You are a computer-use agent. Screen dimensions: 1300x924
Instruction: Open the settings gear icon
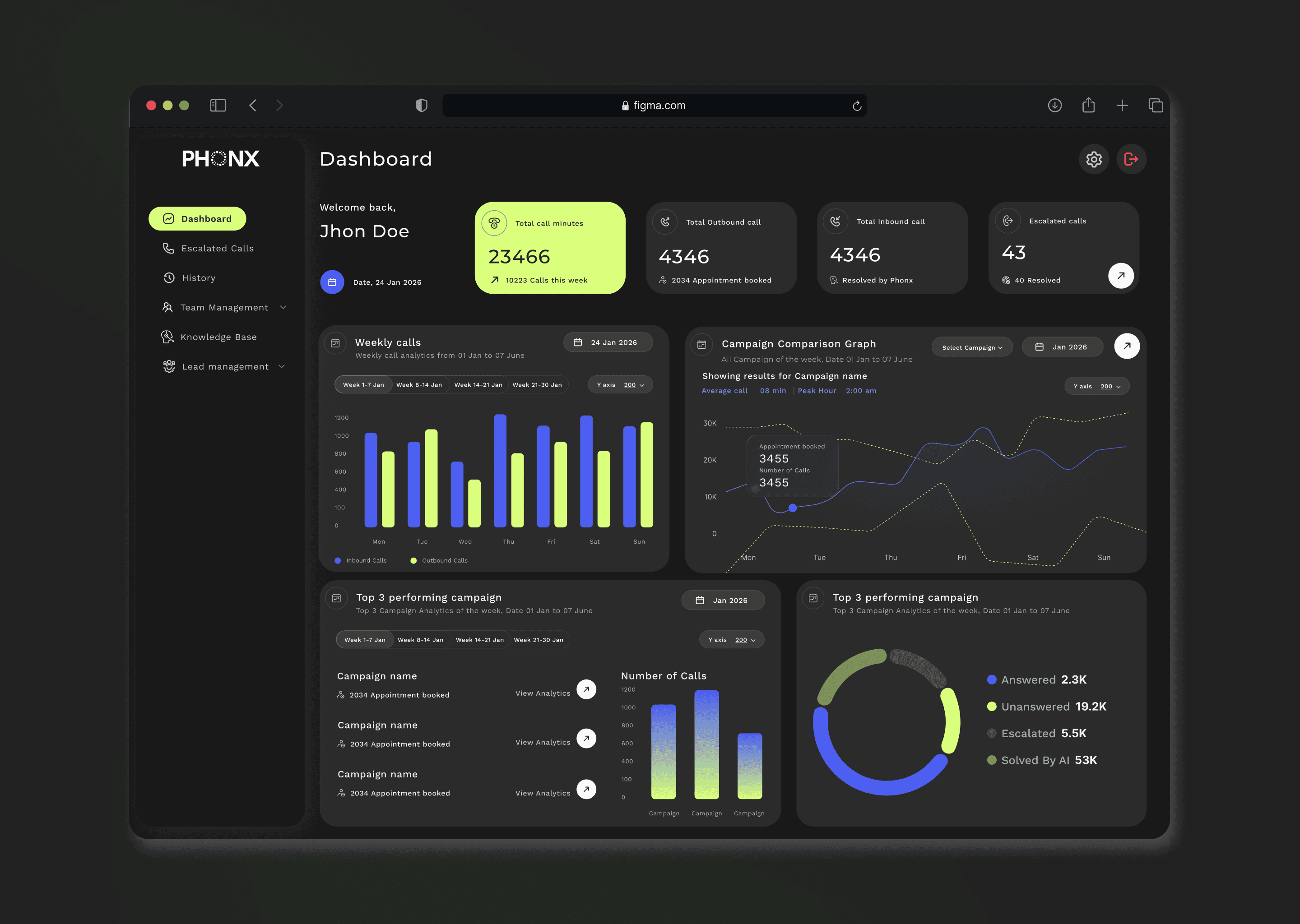[x=1093, y=159]
